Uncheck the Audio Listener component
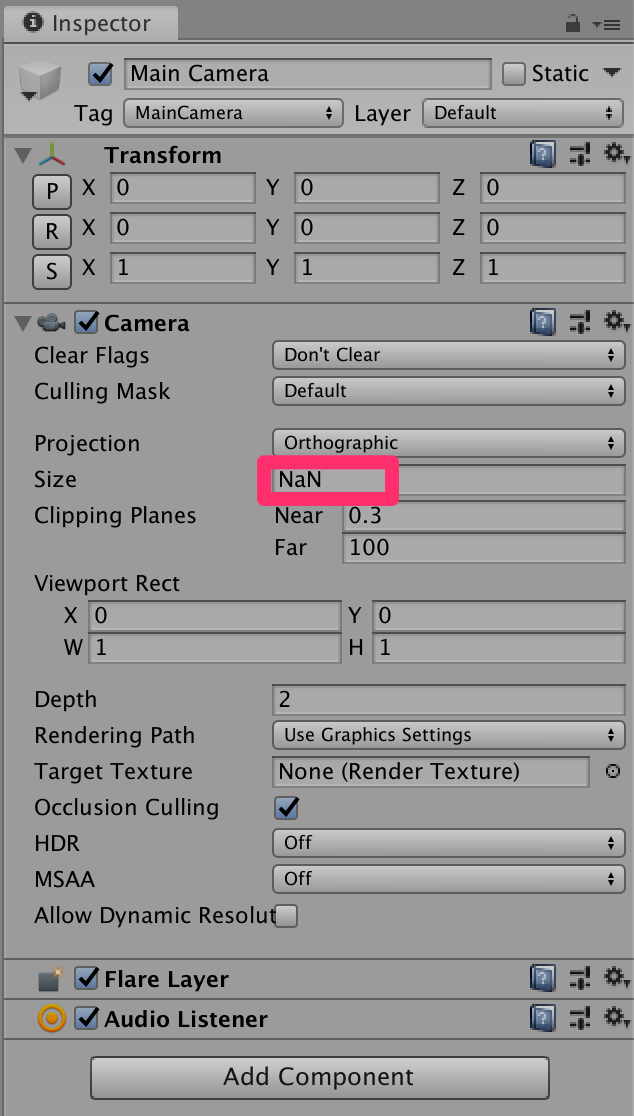The image size is (634, 1116). [x=85, y=1019]
